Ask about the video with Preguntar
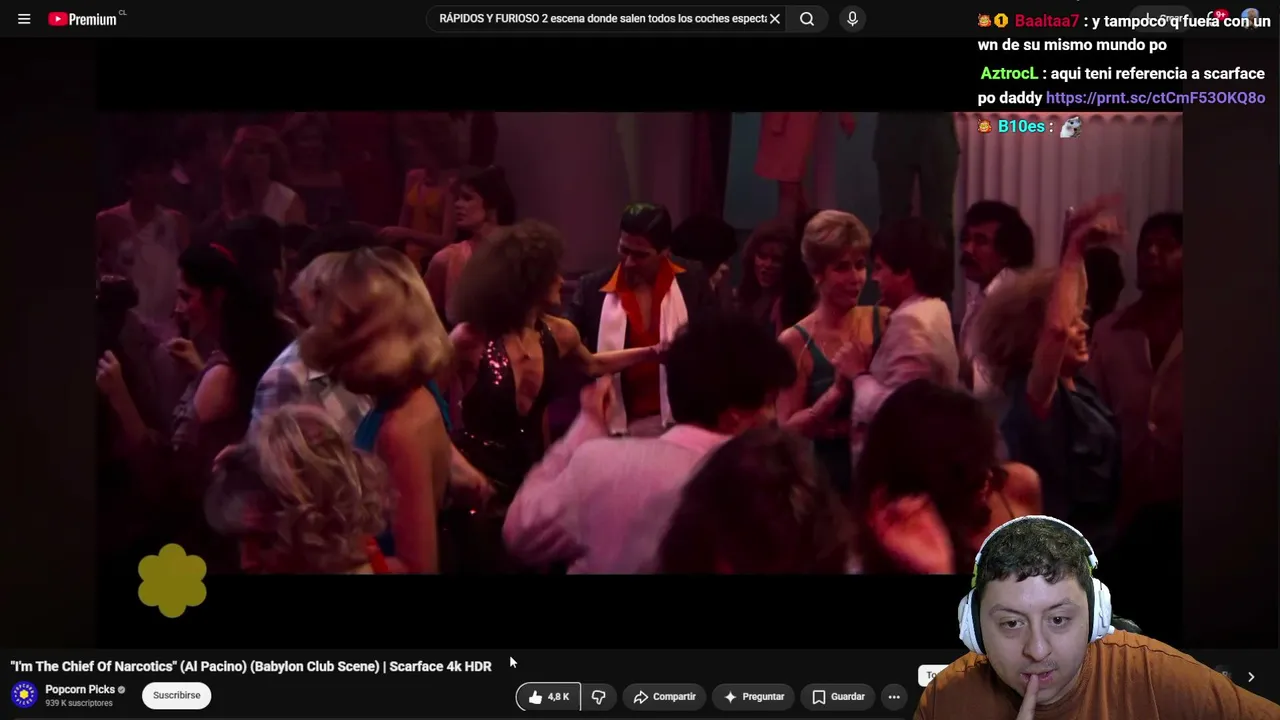This screenshot has height=720, width=1280. pyautogui.click(x=754, y=697)
